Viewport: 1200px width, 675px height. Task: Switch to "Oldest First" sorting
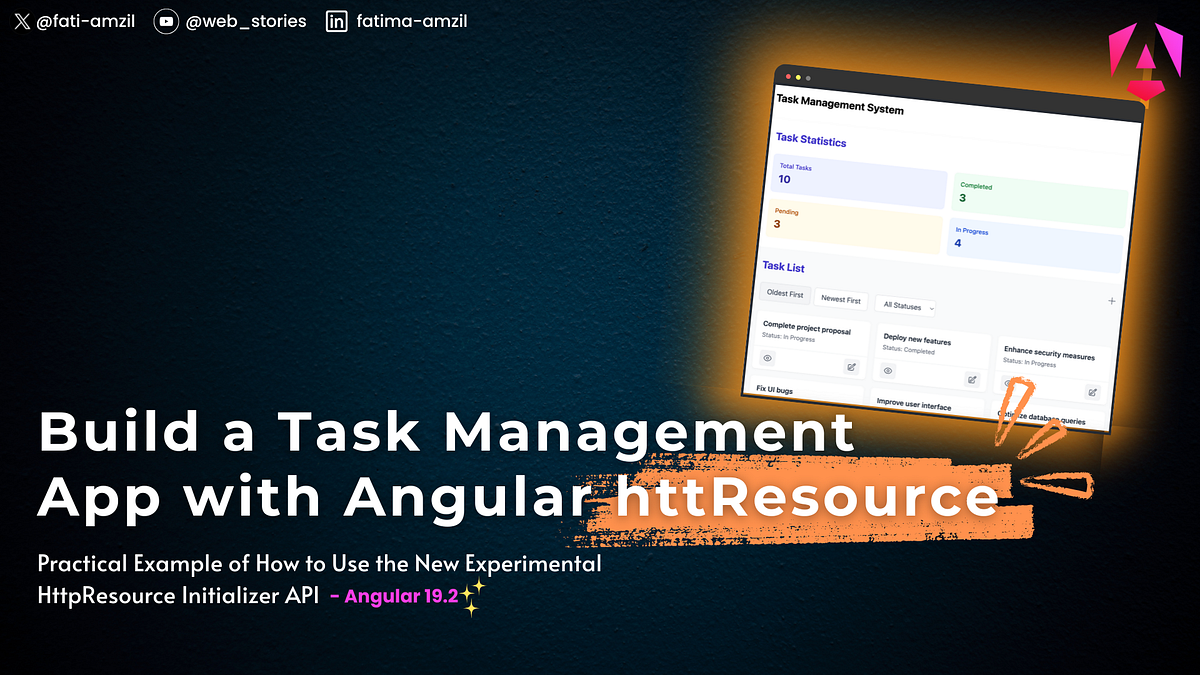(785, 294)
